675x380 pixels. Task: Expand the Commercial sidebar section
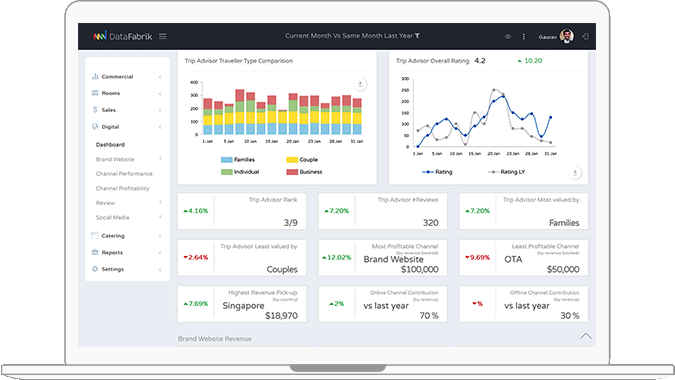click(x=127, y=77)
